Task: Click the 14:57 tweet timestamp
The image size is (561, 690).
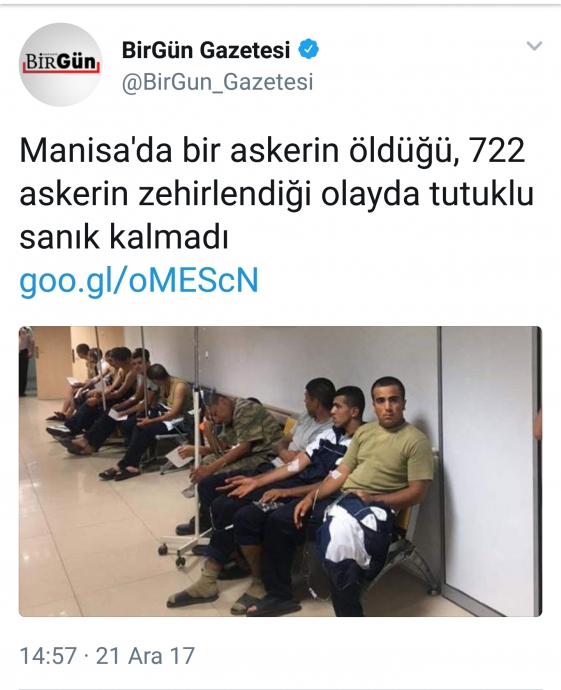Action: [x=48, y=656]
